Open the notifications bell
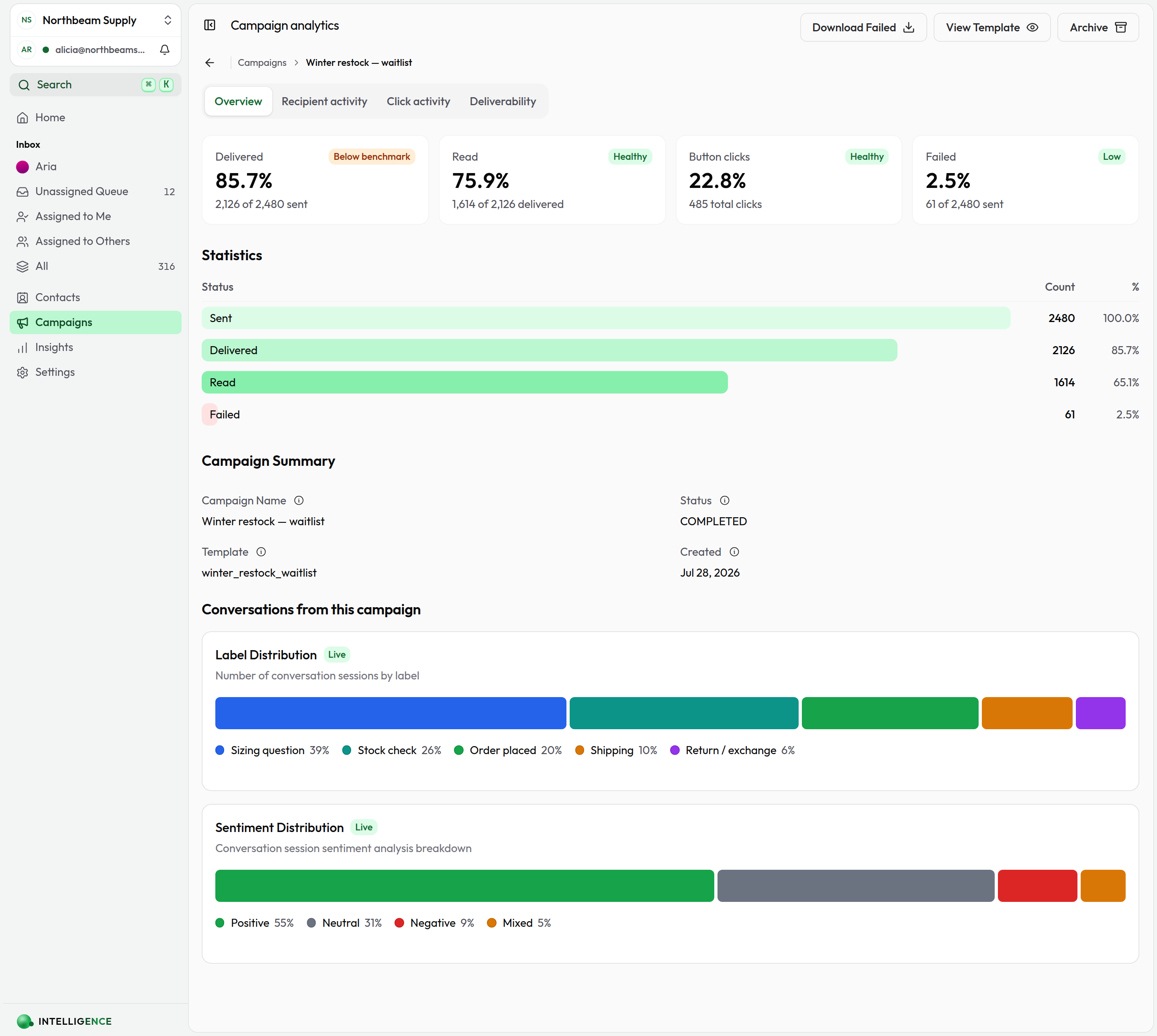The image size is (1157, 1036). (165, 50)
